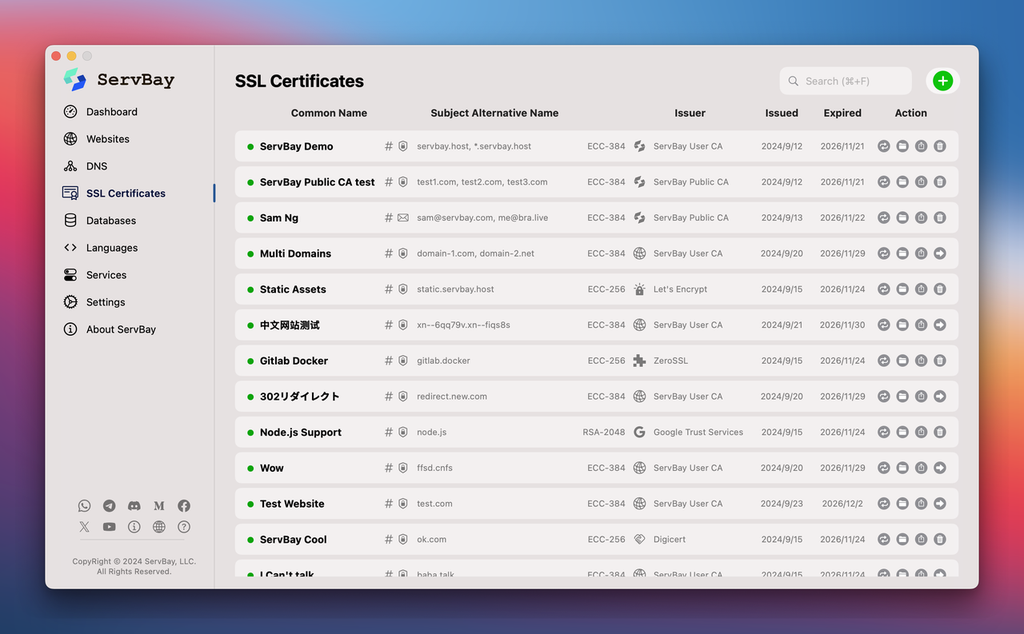Export the ServBay Cool certificate
Viewport: 1024px width, 634px height.
click(921, 539)
